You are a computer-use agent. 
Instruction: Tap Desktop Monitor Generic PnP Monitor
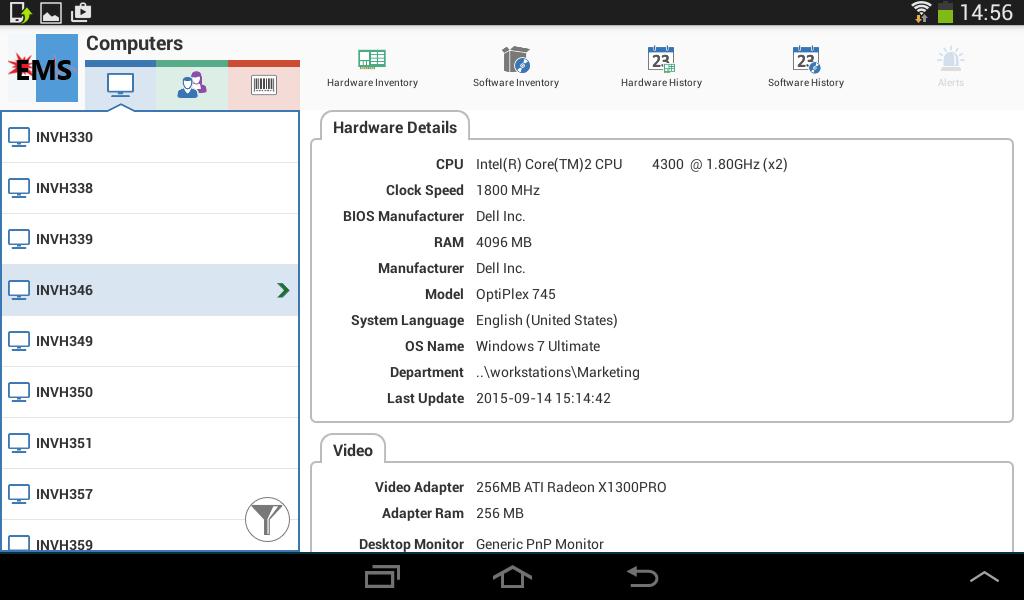coord(539,544)
